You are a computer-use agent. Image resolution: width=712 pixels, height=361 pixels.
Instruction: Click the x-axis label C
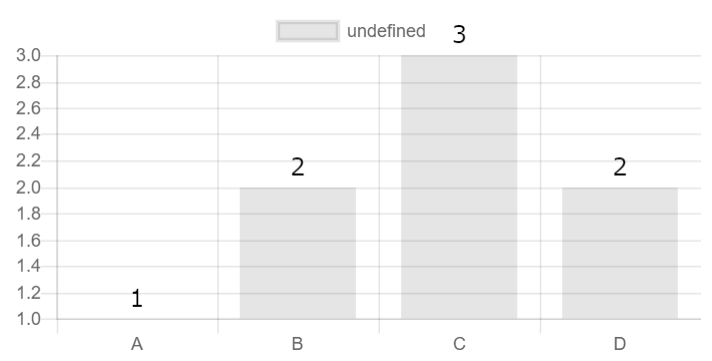click(x=459, y=344)
